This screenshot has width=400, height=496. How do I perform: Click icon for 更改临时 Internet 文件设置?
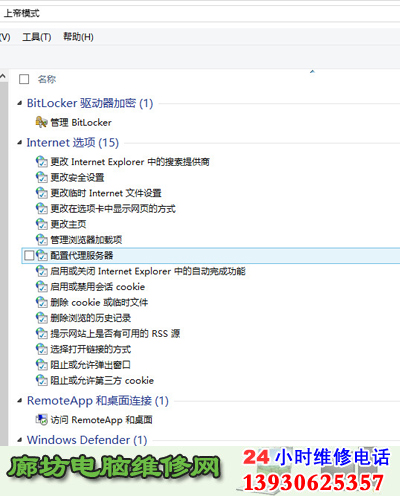[42, 193]
